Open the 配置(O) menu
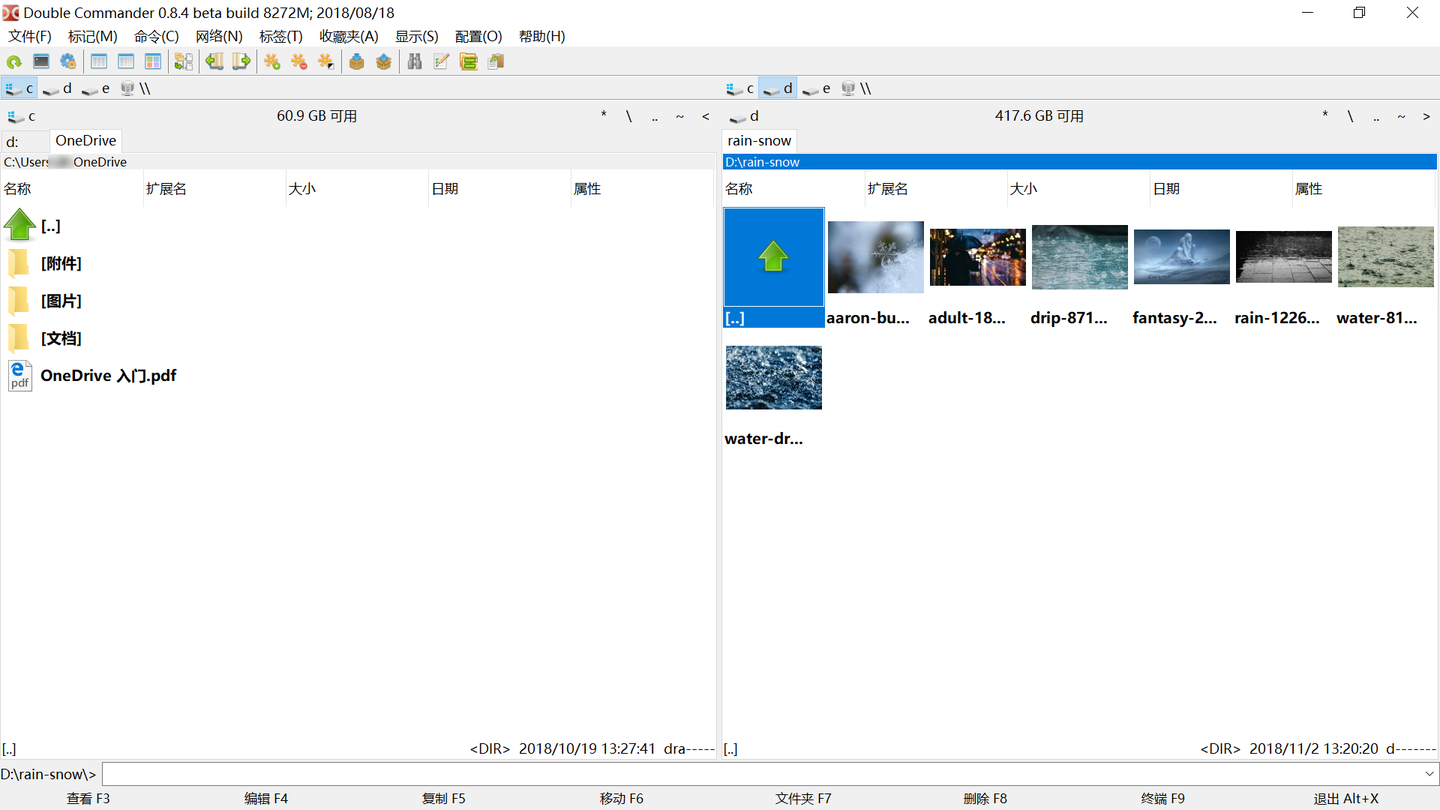This screenshot has width=1440, height=810. 479,36
